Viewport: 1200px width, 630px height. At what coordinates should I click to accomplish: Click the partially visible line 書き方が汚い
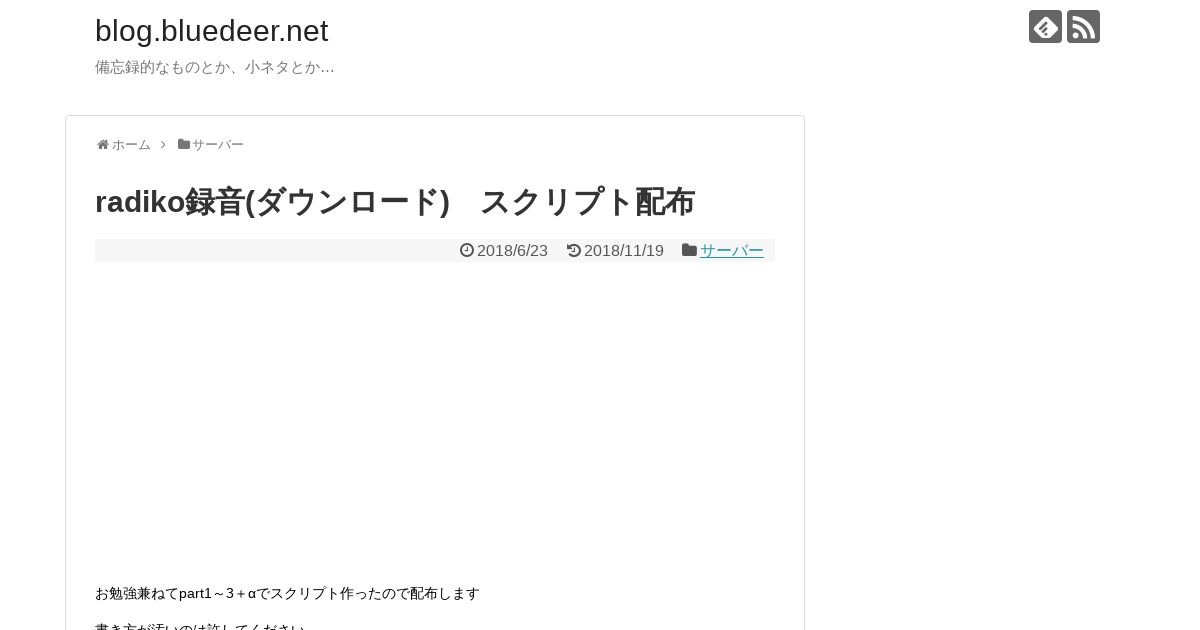pyautogui.click(x=200, y=626)
